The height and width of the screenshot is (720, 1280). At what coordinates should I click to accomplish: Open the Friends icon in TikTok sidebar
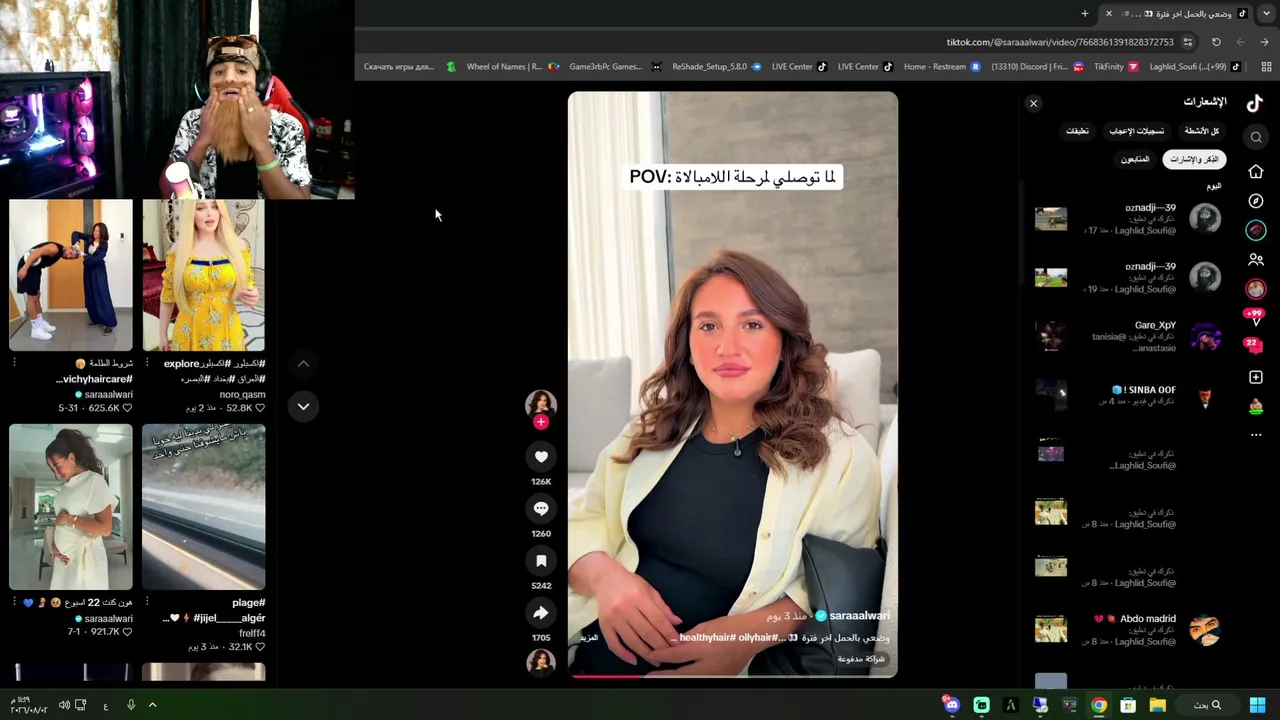pyautogui.click(x=1256, y=260)
